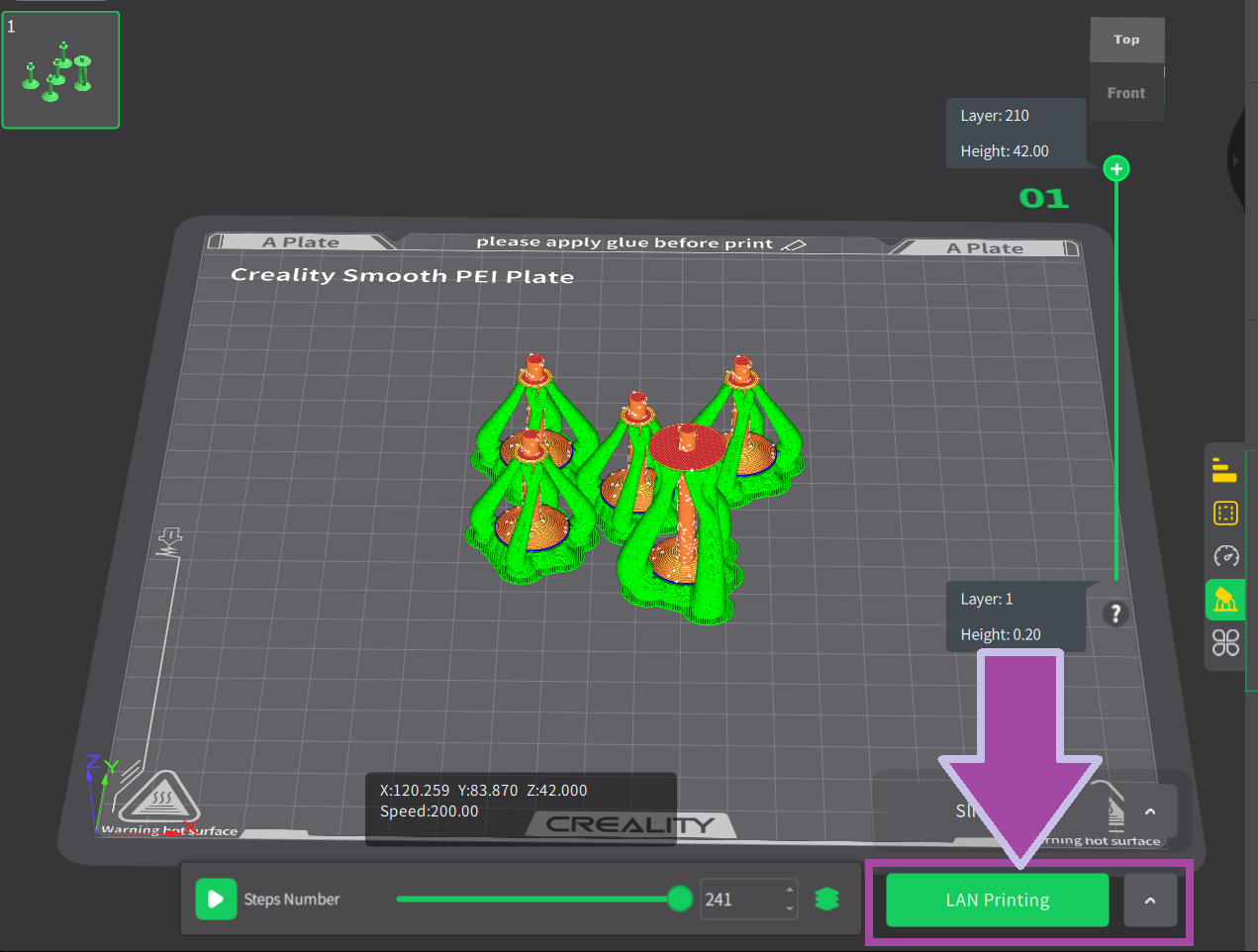
Task: Switch to Front view on view cube
Action: (x=1125, y=93)
